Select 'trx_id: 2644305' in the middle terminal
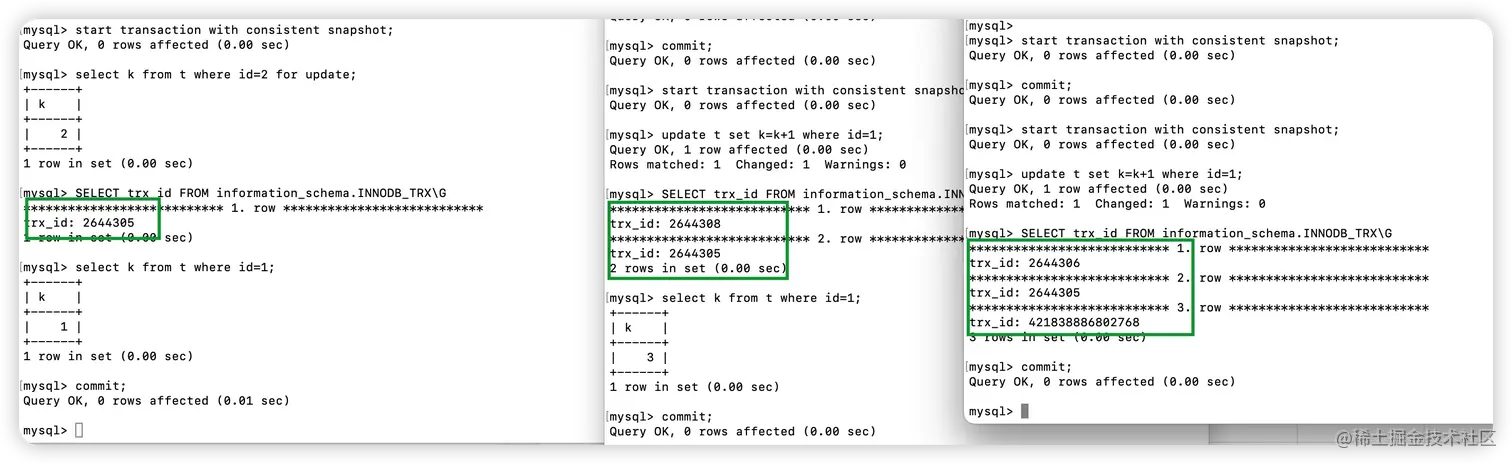 pyautogui.click(x=665, y=254)
